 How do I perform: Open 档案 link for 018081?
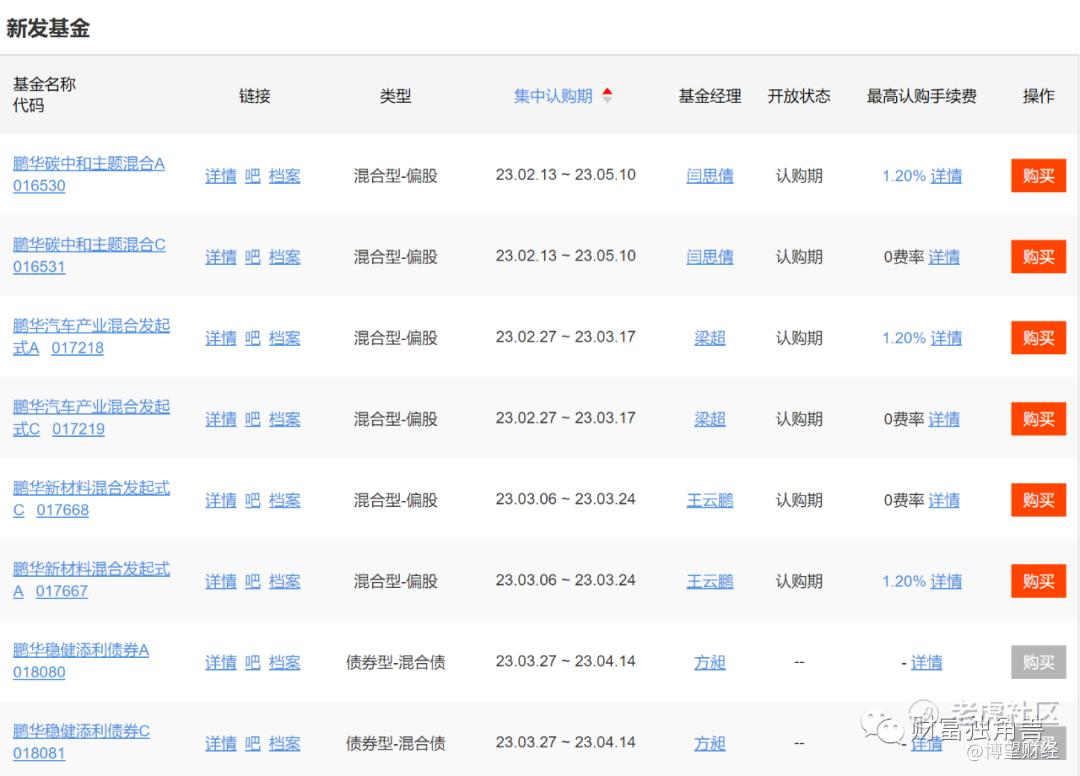tap(284, 744)
